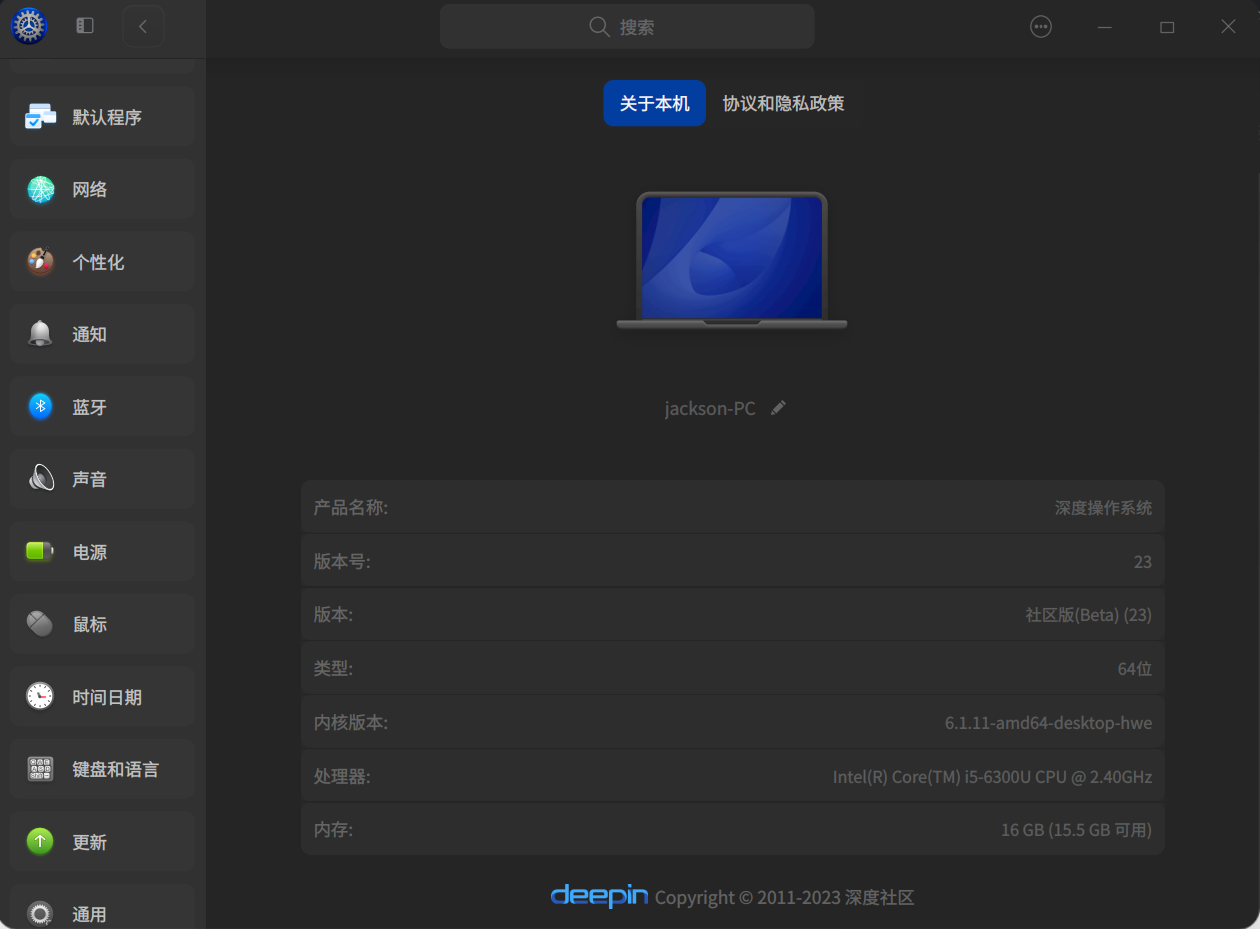Click the laptop image thumbnail
Screen dimensions: 1260x929
pos(732,261)
